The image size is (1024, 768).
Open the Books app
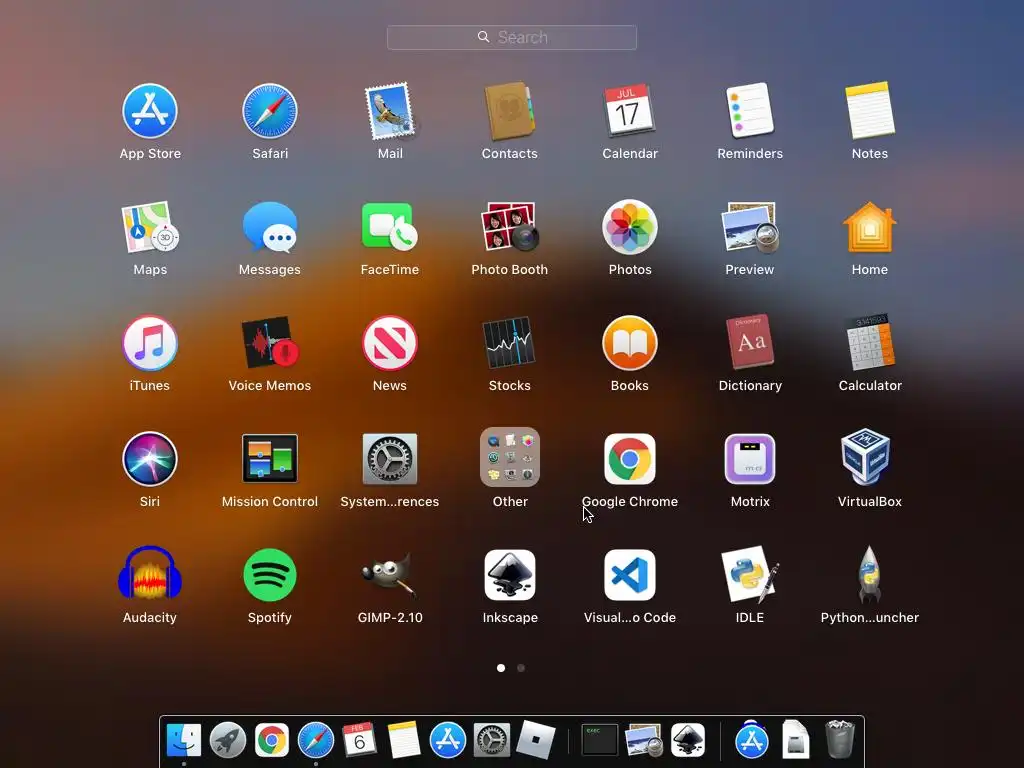(x=630, y=344)
